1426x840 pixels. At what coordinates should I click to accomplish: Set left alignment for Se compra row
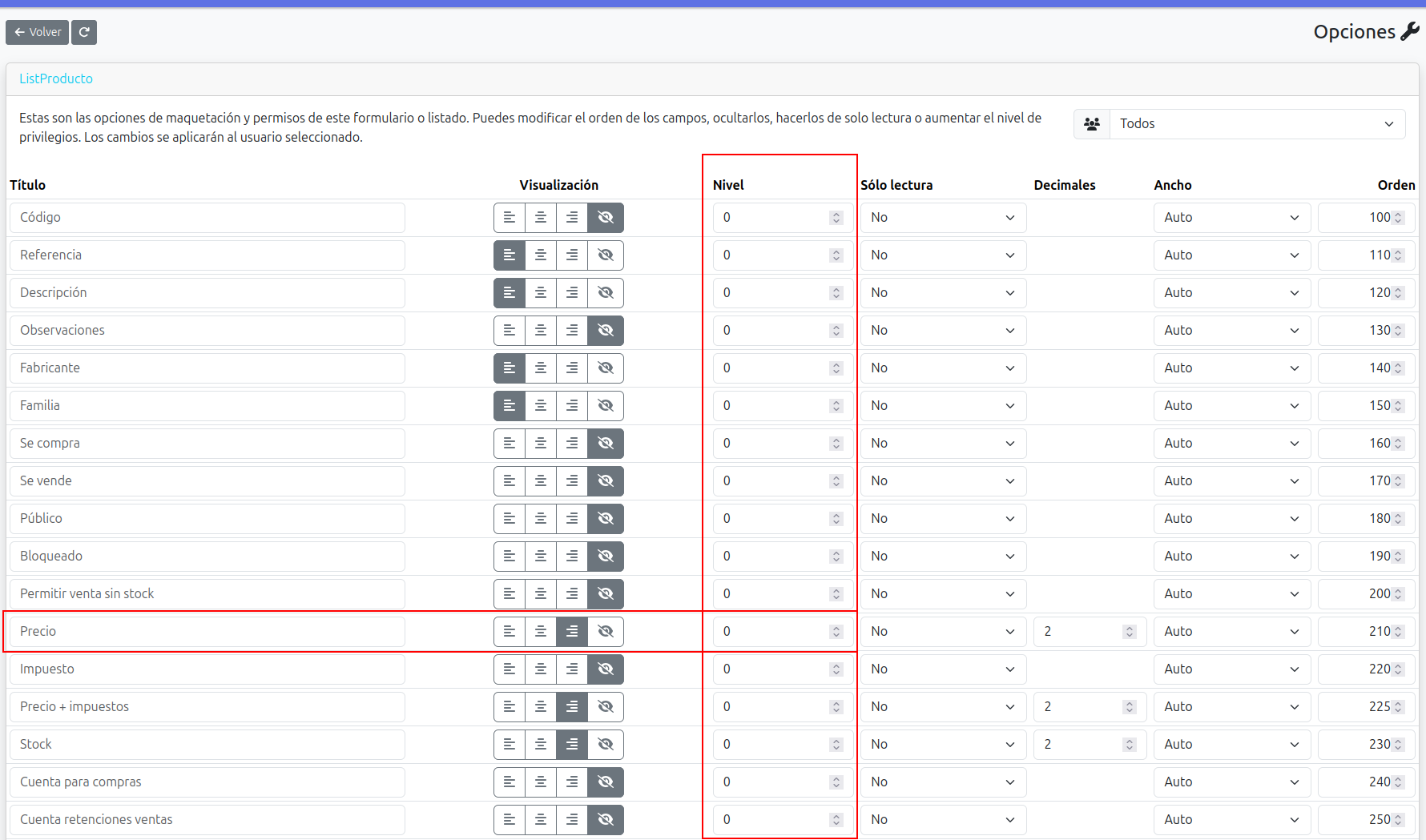510,444
